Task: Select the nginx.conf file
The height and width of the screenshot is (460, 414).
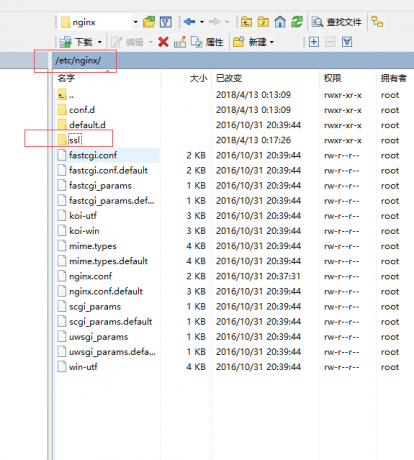Action: pos(90,276)
